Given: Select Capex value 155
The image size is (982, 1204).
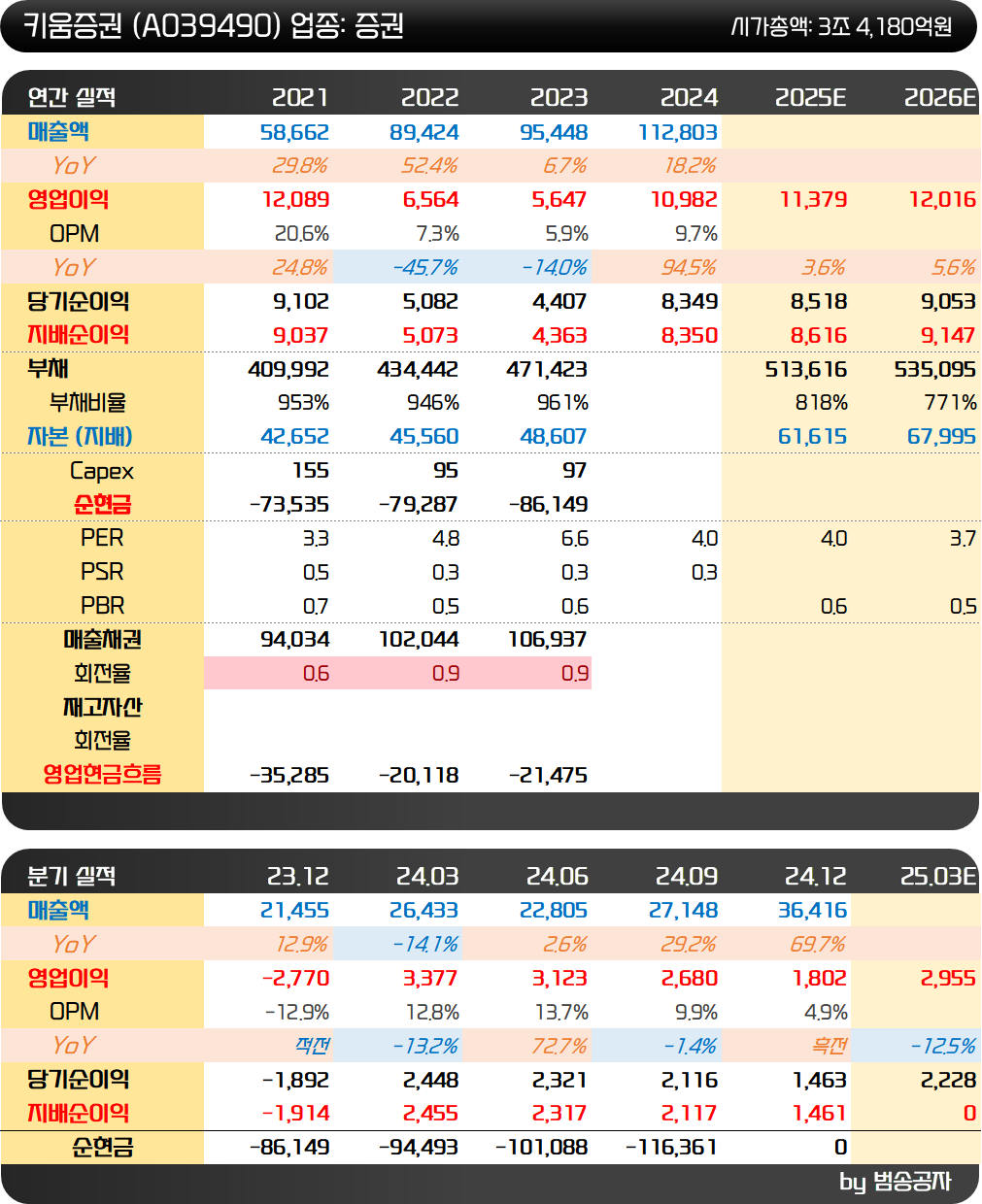Looking at the screenshot, I should [311, 471].
